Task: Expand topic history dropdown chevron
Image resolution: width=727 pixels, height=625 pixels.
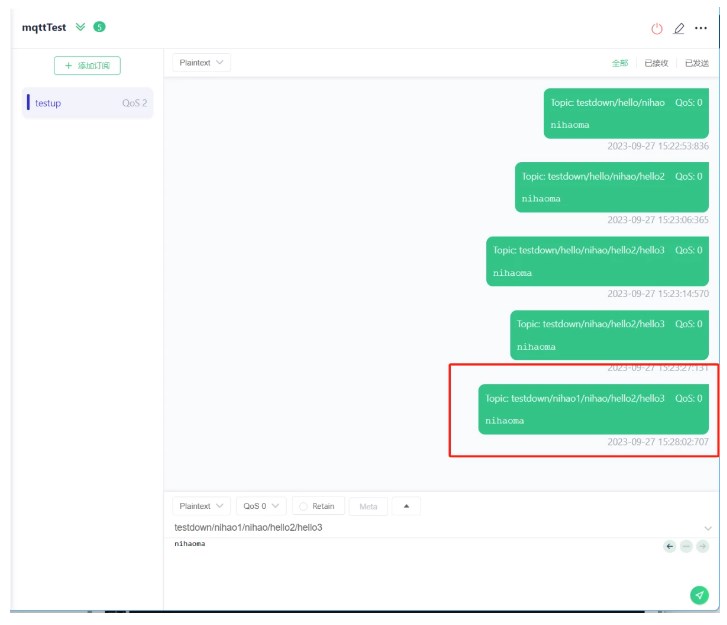Action: (708, 528)
